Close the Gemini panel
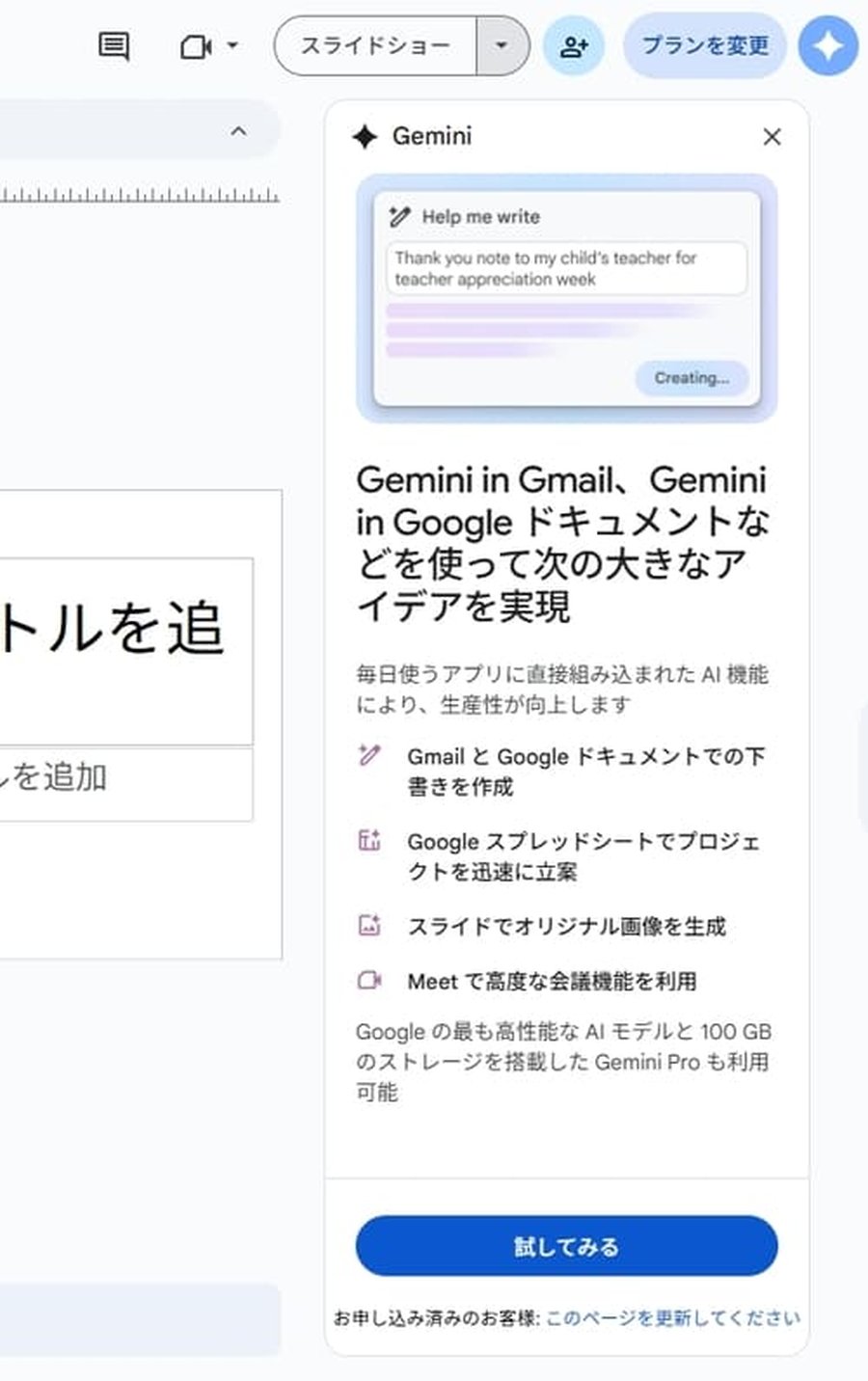Viewport: 868px width, 1381px height. point(772,138)
